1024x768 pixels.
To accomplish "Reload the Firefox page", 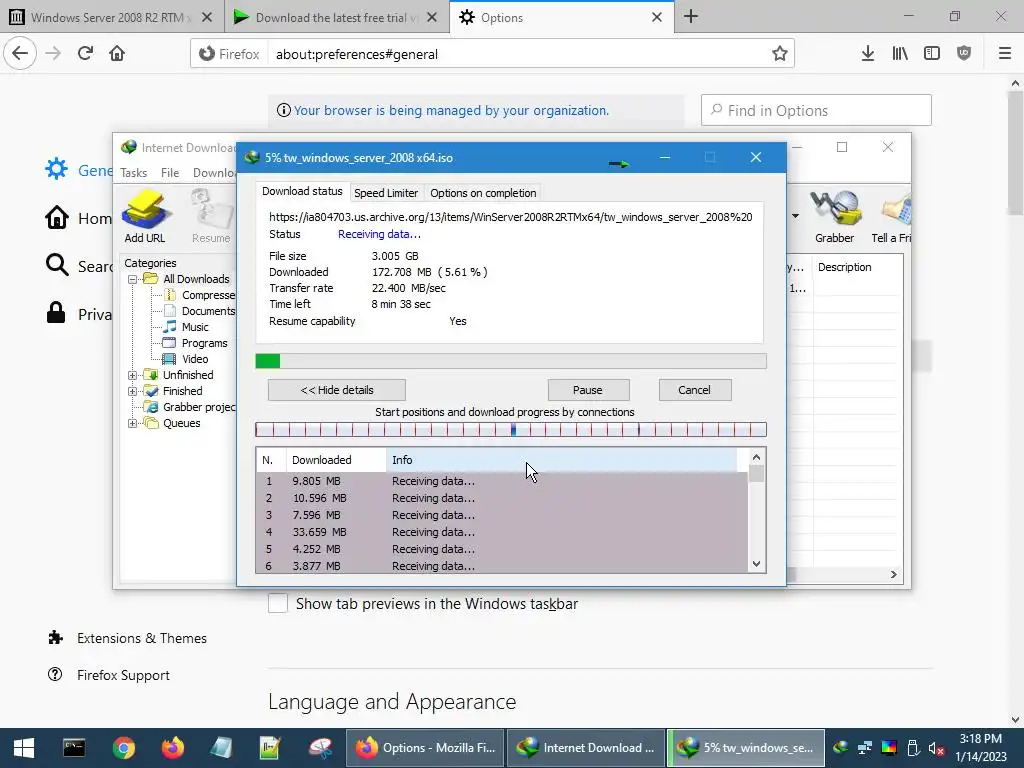I will point(86,54).
